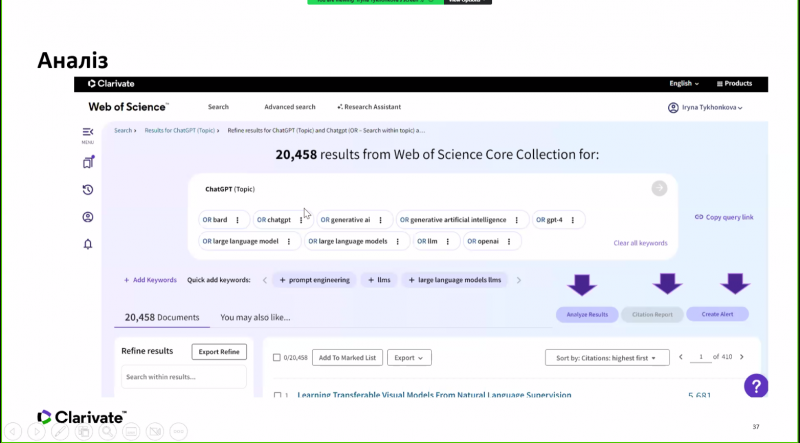The width and height of the screenshot is (800, 443).
Task: Open the researcher profile icon in sidebar
Action: coord(88,217)
